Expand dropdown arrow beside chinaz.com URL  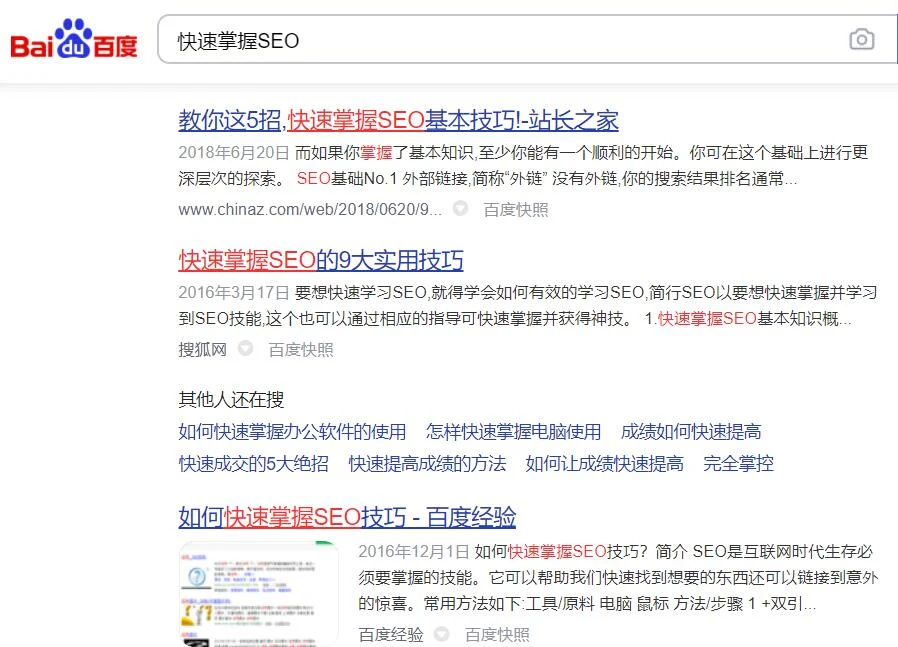click(460, 208)
